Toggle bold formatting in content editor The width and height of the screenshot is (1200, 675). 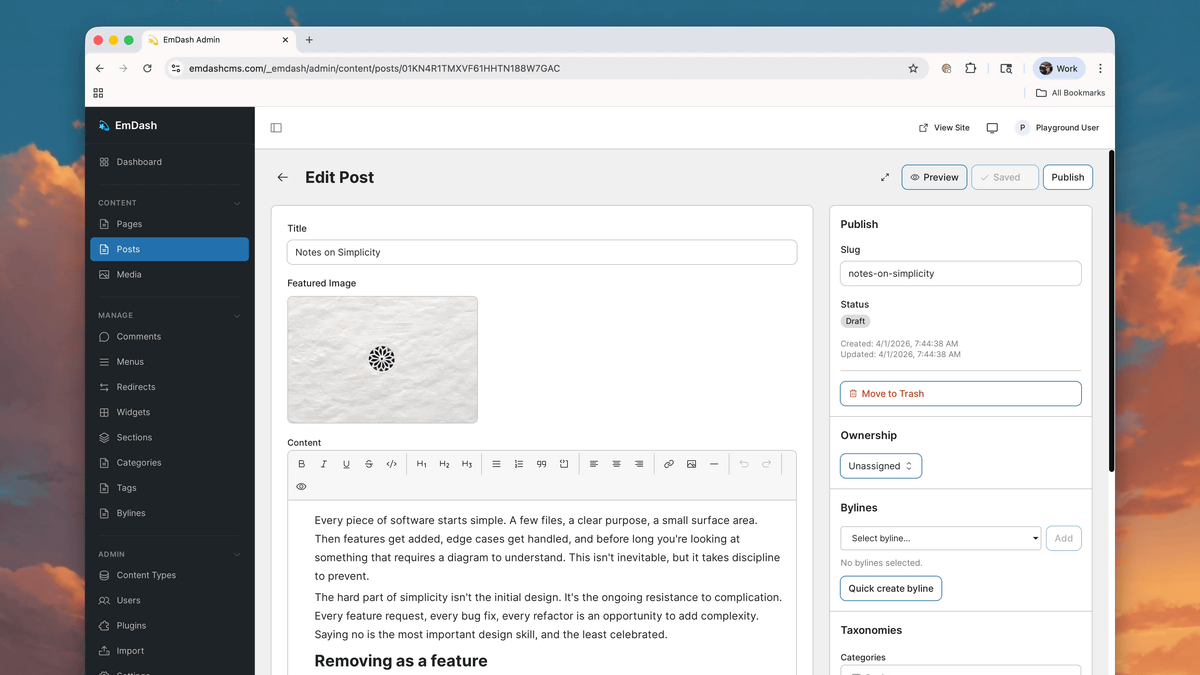302,464
